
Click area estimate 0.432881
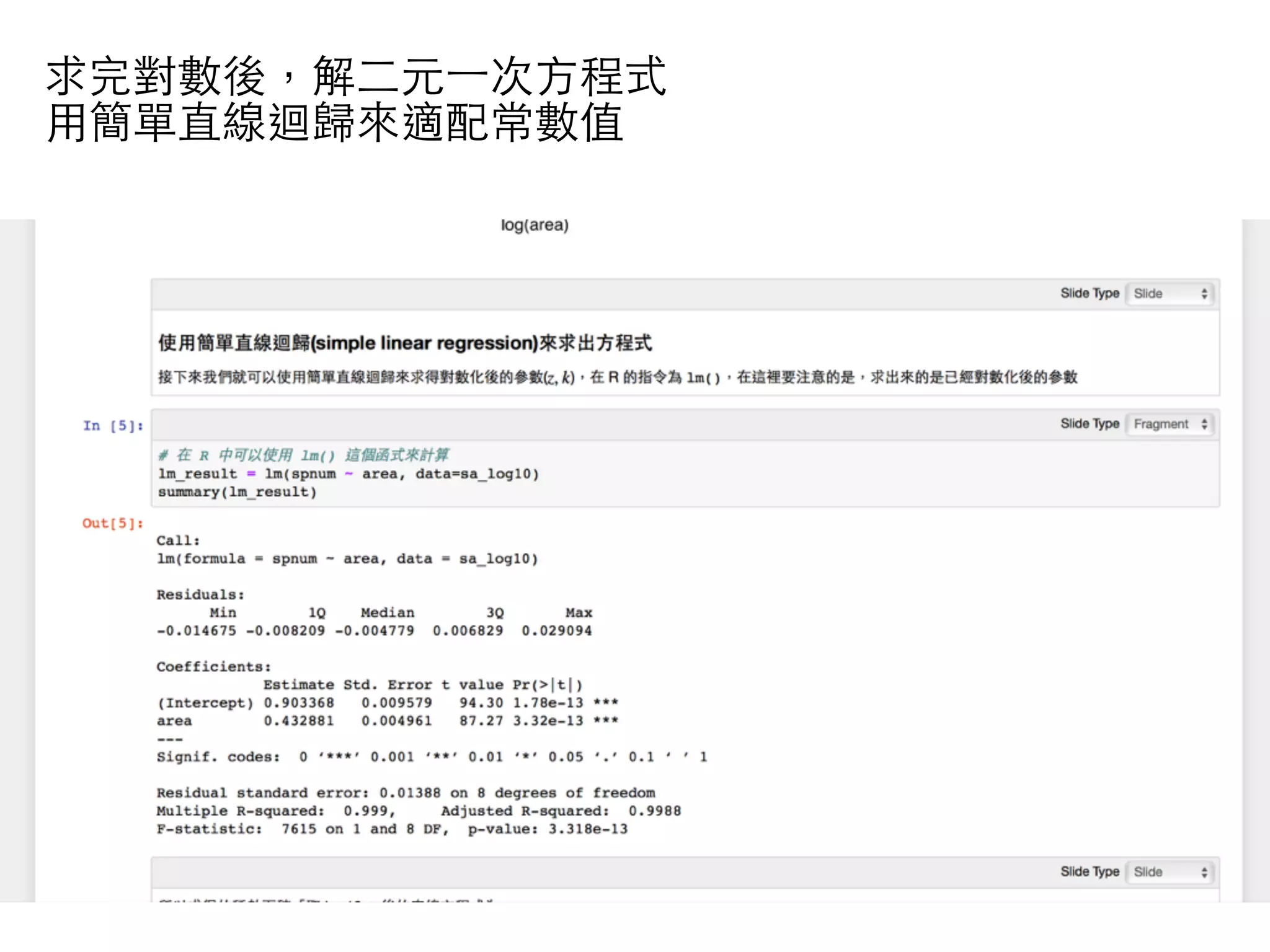pyautogui.click(x=299, y=721)
